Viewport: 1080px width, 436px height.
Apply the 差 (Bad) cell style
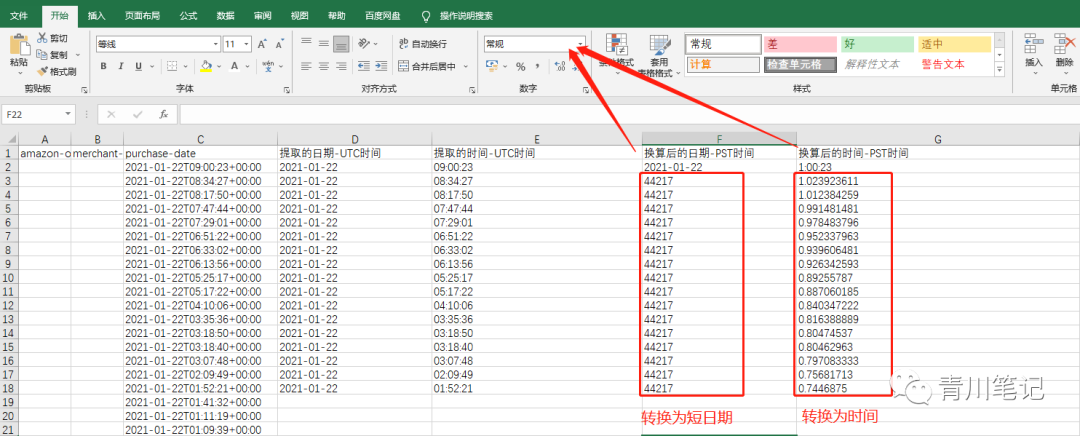(x=799, y=44)
